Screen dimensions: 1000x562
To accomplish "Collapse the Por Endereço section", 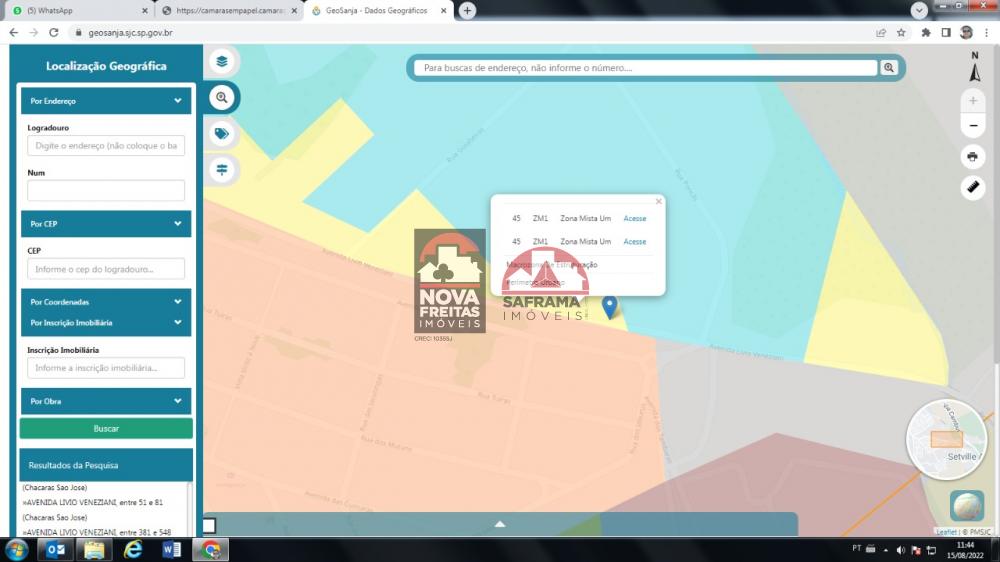I will point(178,101).
